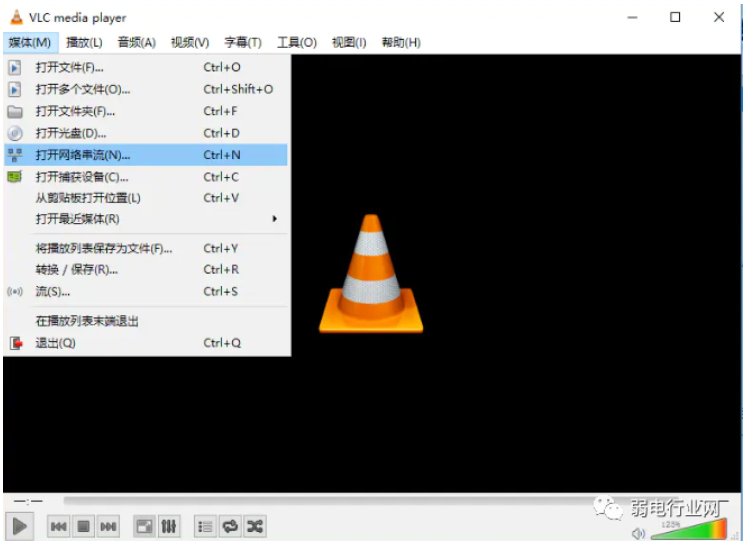Toggle loop repeat mode
The height and width of the screenshot is (545, 745).
230,526
